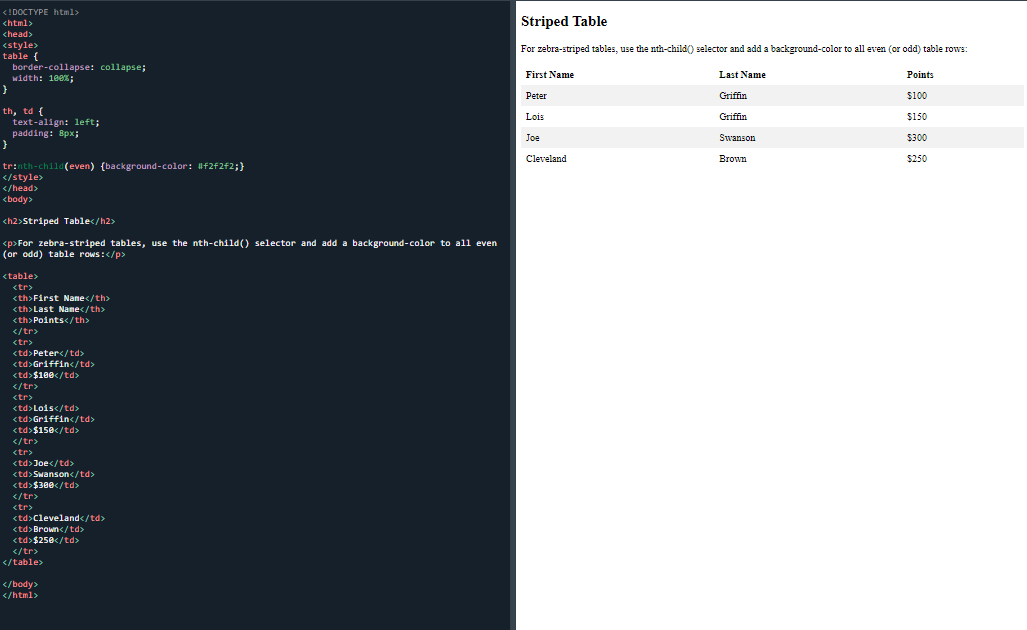Screen dimensions: 1027x630
Task: Click the "$250" cell in Cleveland's row
Action: coord(917,159)
